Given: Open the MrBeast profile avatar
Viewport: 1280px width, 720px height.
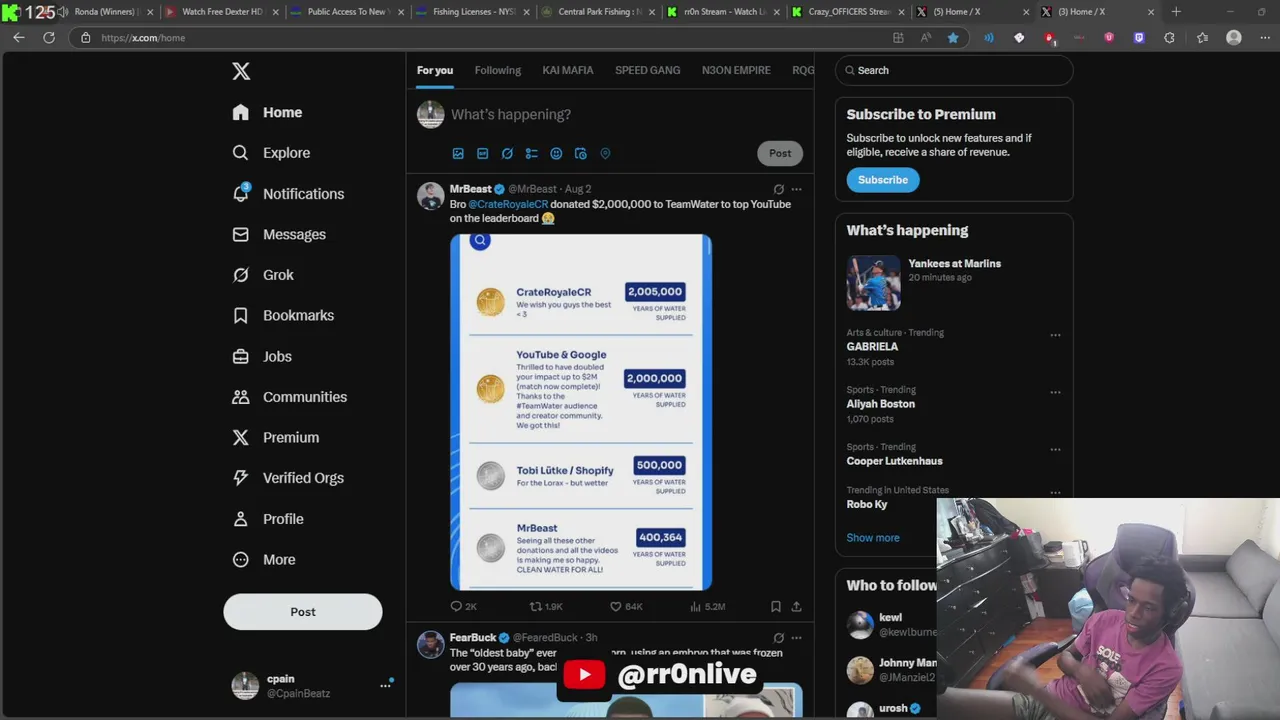Looking at the screenshot, I should click(431, 196).
